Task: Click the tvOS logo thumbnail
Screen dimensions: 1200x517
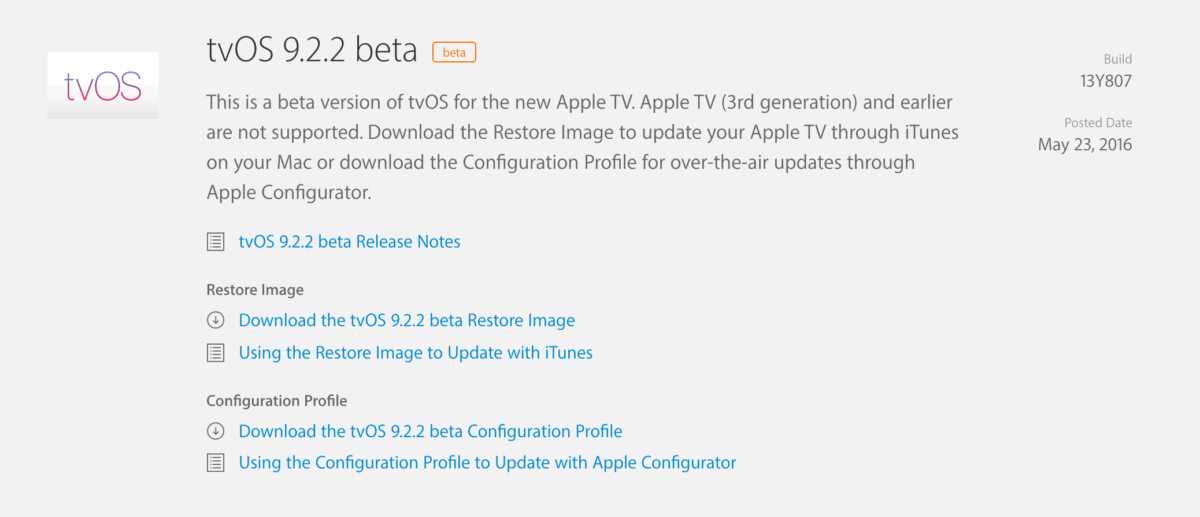Action: (102, 85)
